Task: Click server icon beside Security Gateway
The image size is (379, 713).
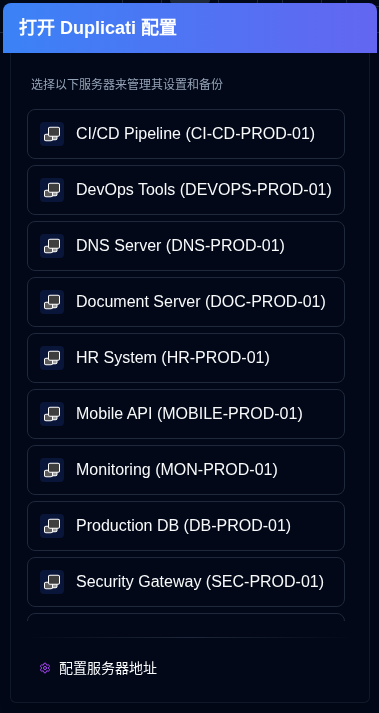Action: tap(52, 581)
